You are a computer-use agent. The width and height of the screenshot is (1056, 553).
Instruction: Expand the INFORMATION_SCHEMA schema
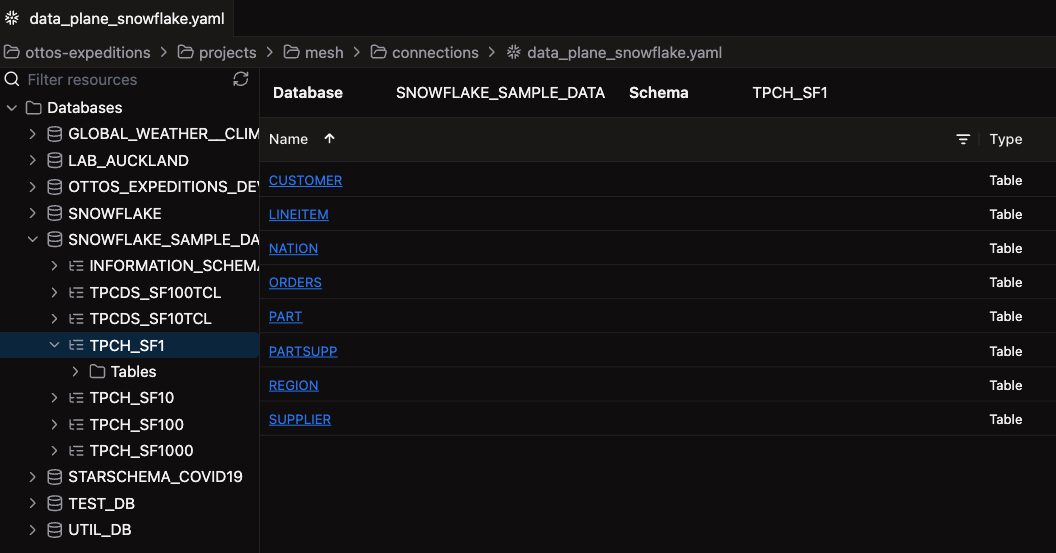pyautogui.click(x=54, y=266)
